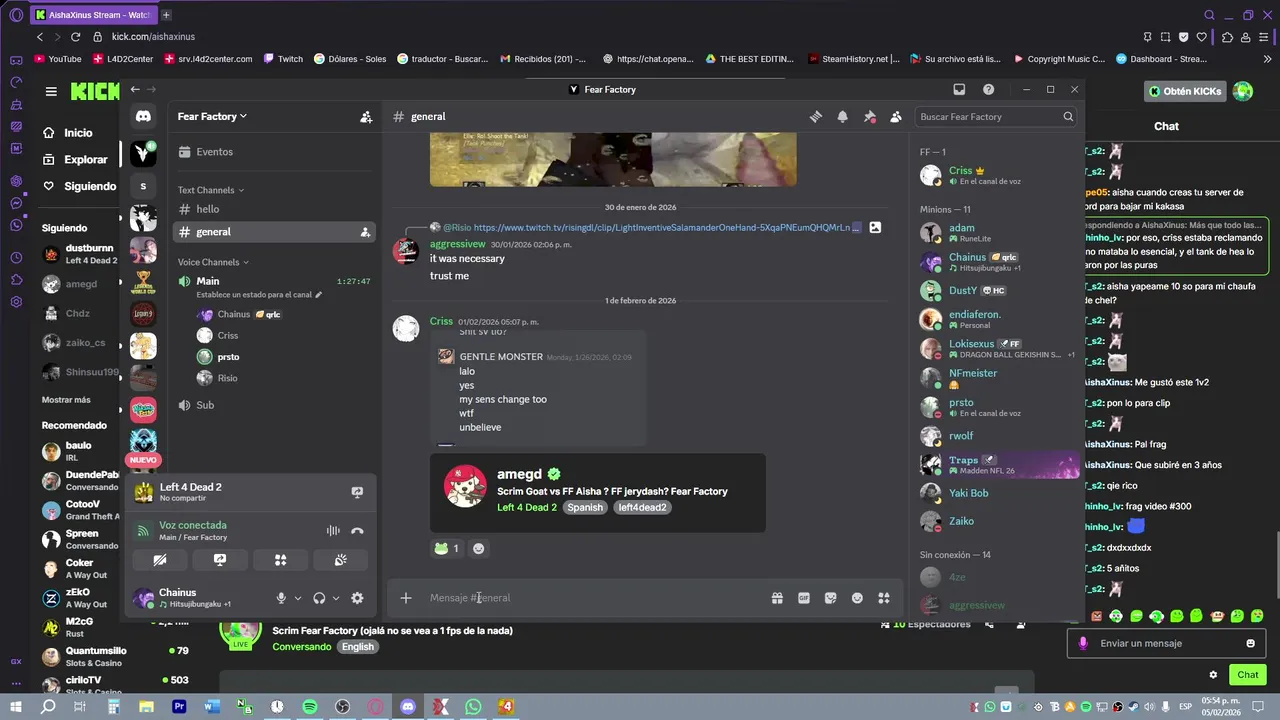Screen dimensions: 1280x720
Task: Open Discord user settings gear
Action: click(357, 598)
